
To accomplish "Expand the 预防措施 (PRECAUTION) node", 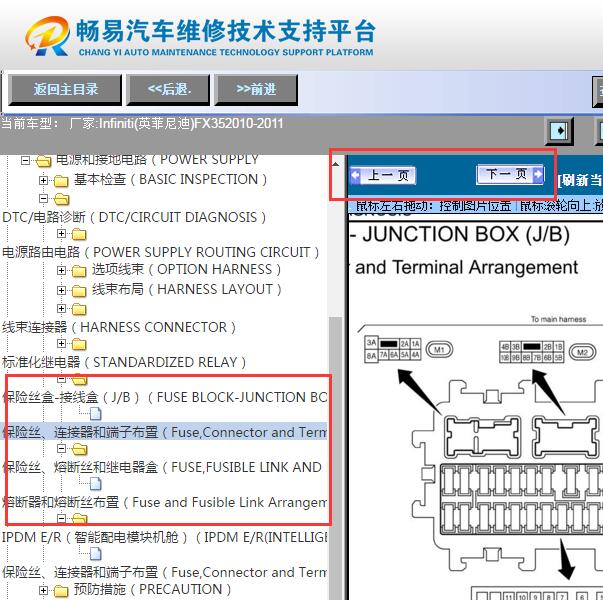I will pyautogui.click(x=43, y=590).
